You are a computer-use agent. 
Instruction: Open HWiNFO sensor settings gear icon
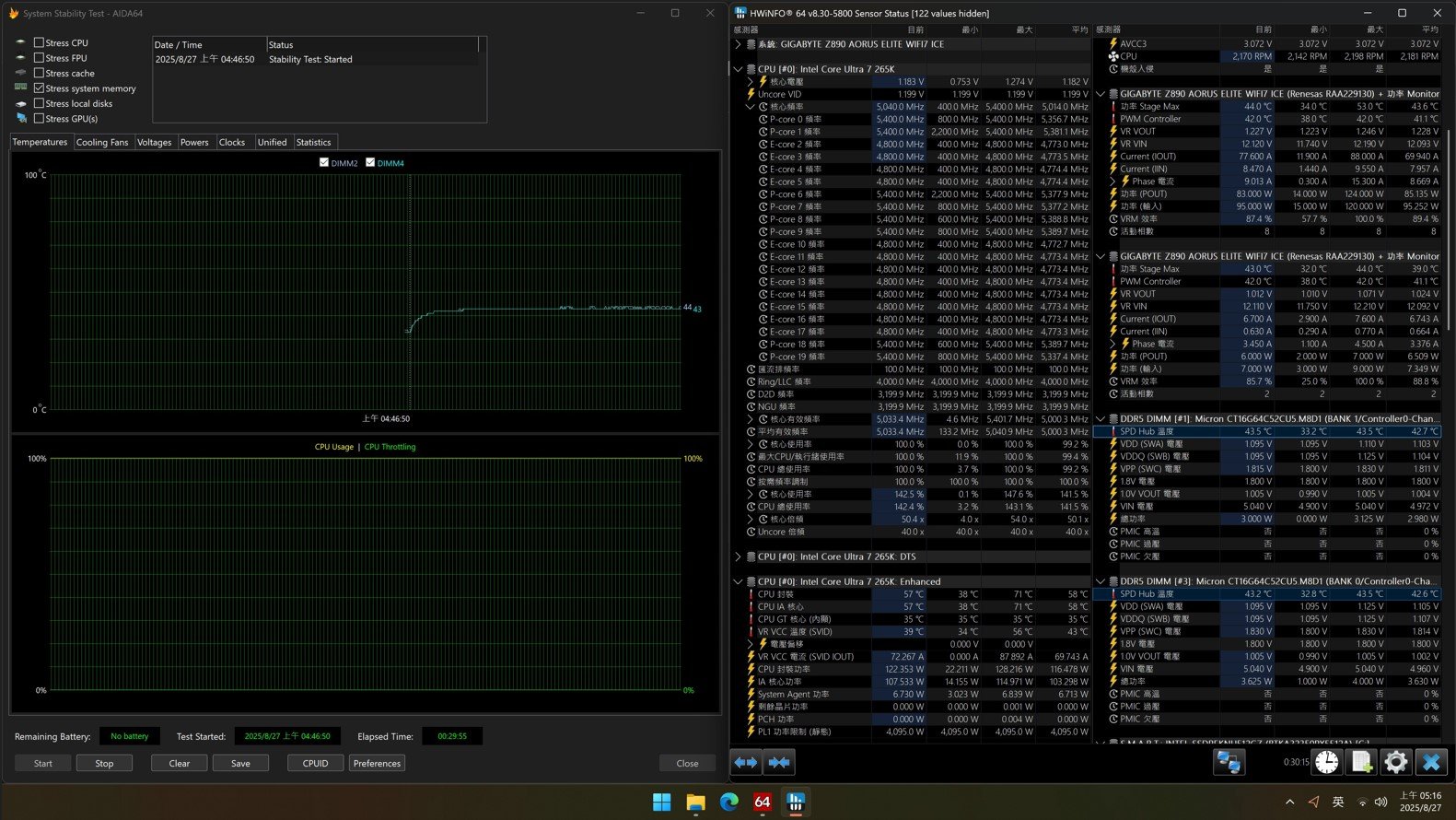(x=1396, y=762)
